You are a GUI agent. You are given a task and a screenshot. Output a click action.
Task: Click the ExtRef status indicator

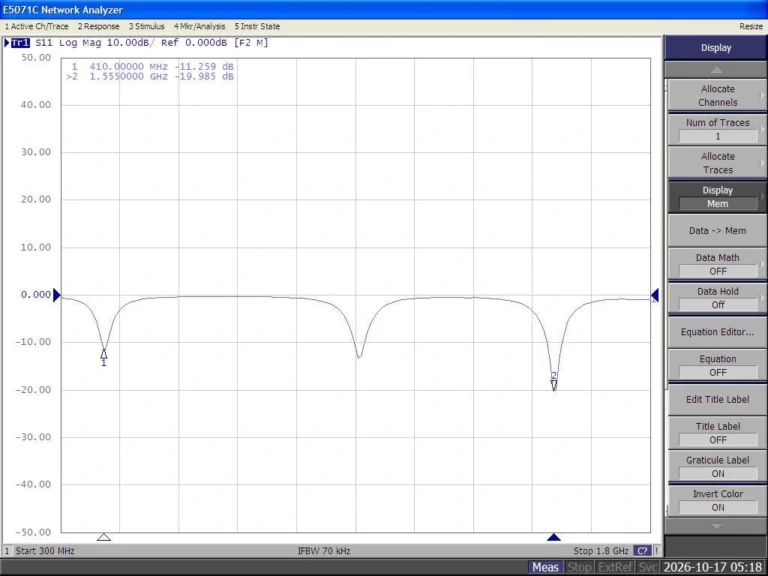(x=615, y=567)
